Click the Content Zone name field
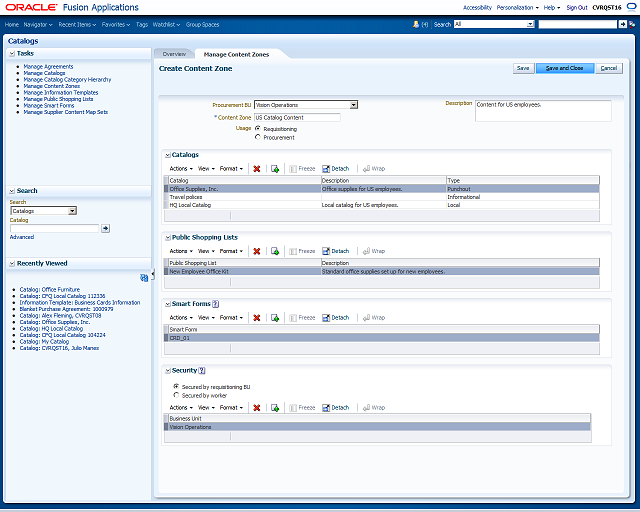640x512 pixels. [x=297, y=118]
